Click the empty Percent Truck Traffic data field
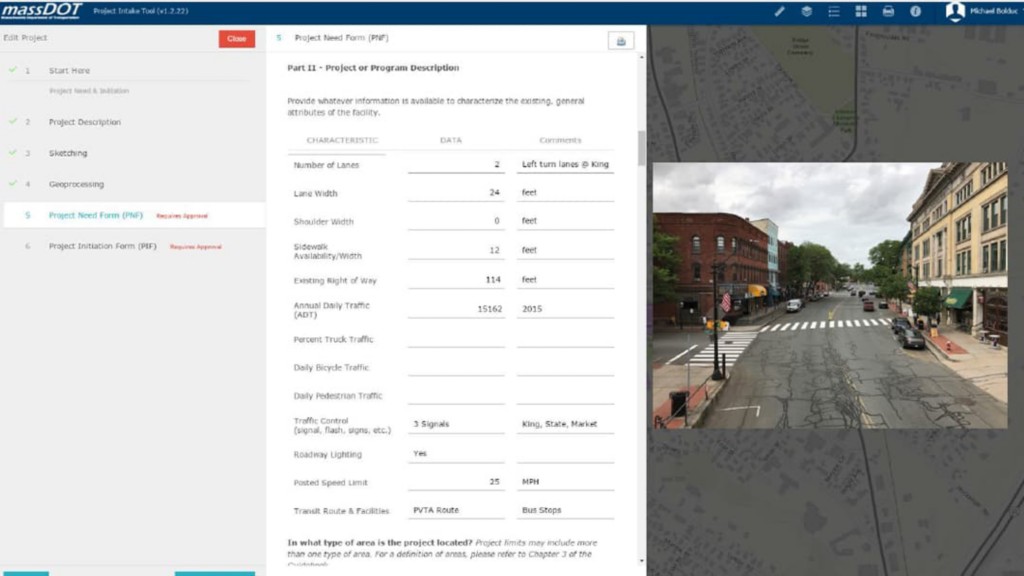The height and width of the screenshot is (576, 1024). tap(456, 339)
